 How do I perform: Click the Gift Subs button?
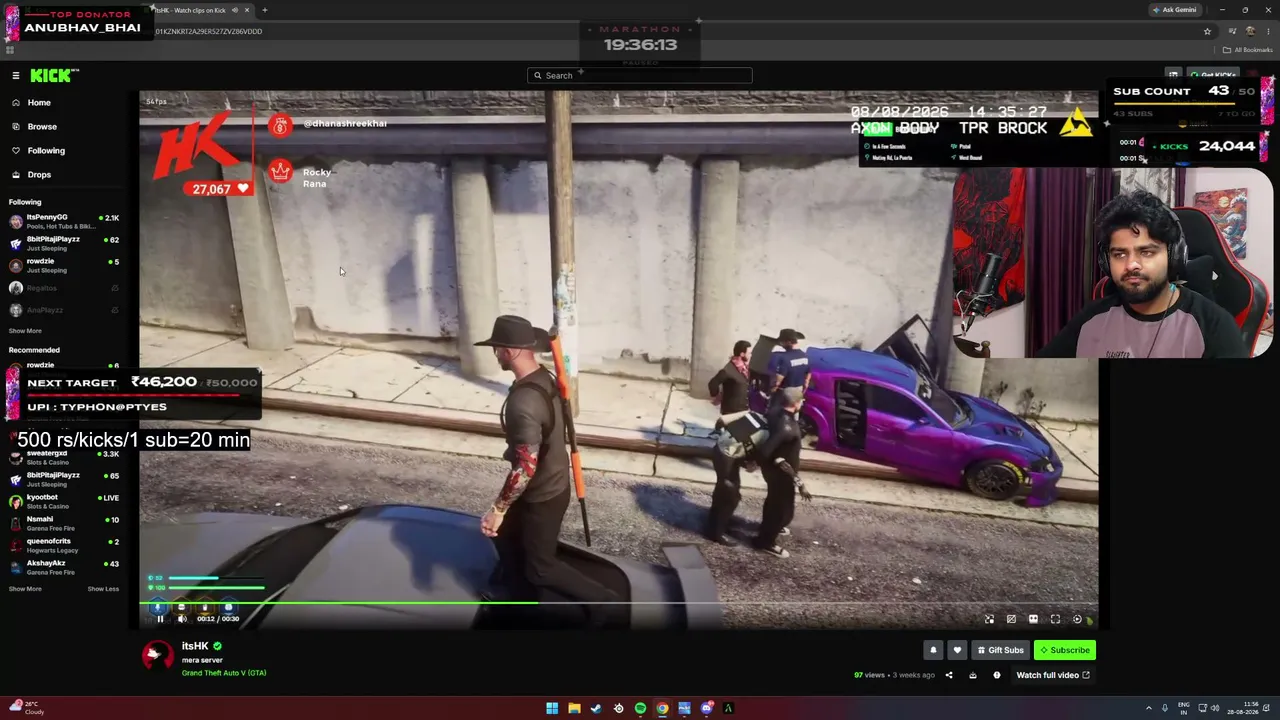[x=1000, y=650]
